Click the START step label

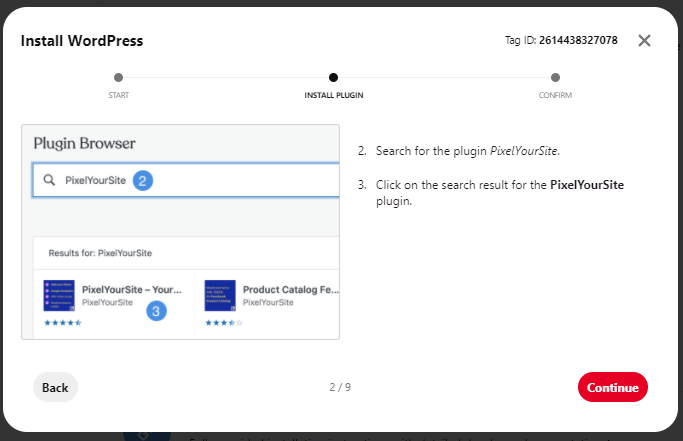coord(118,95)
